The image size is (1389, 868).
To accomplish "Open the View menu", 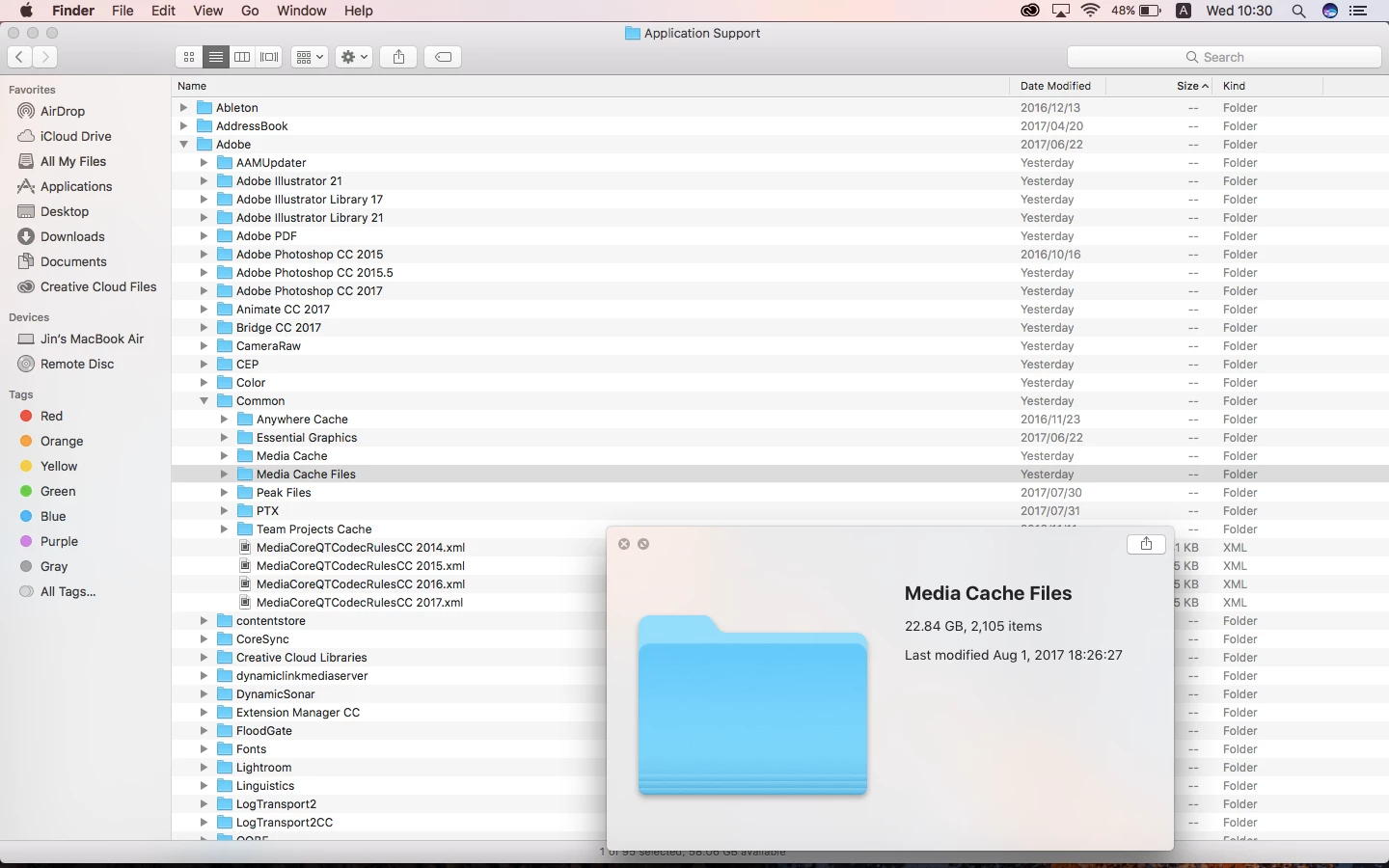I will coord(207,11).
